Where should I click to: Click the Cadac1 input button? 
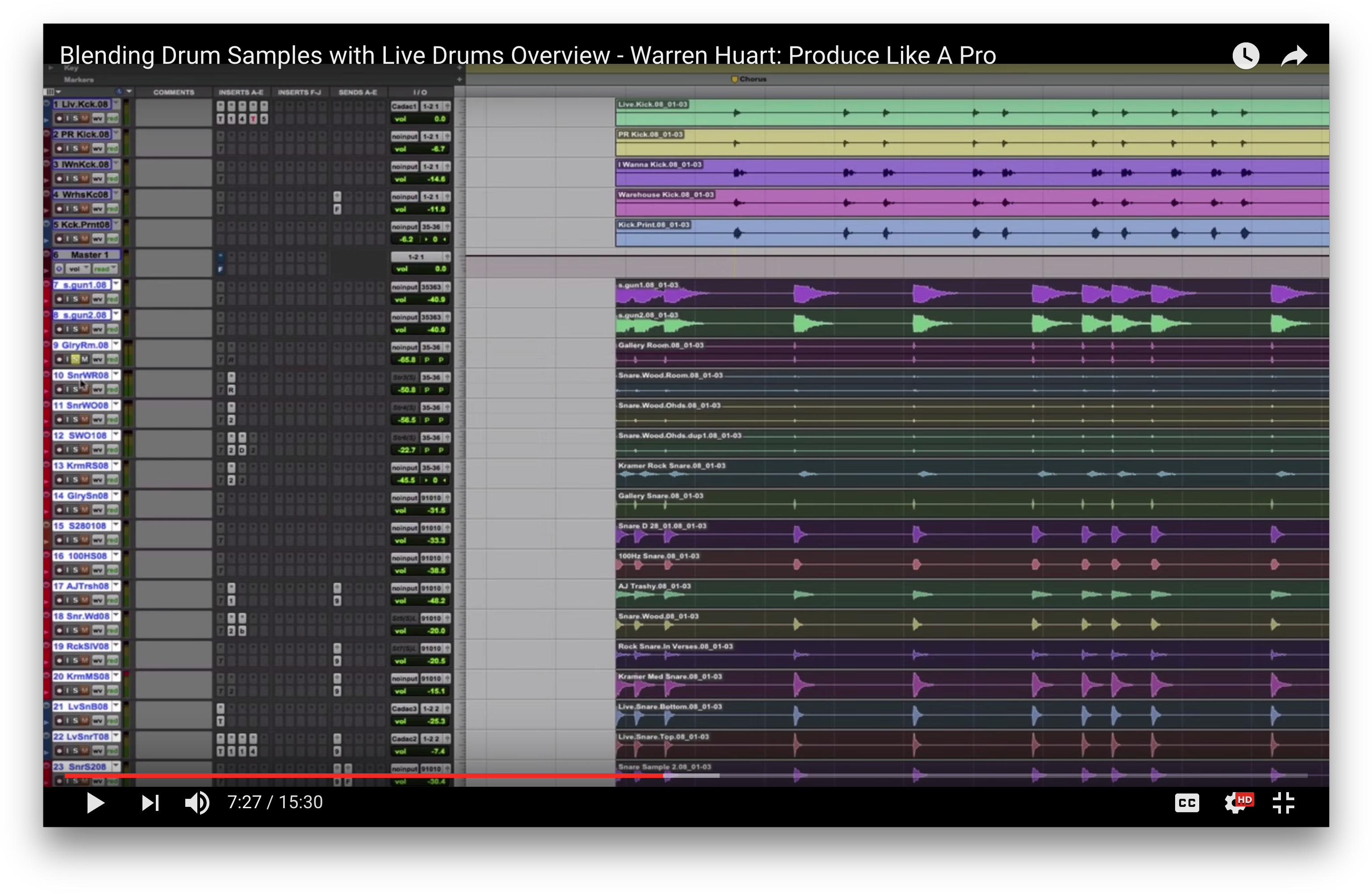[404, 107]
